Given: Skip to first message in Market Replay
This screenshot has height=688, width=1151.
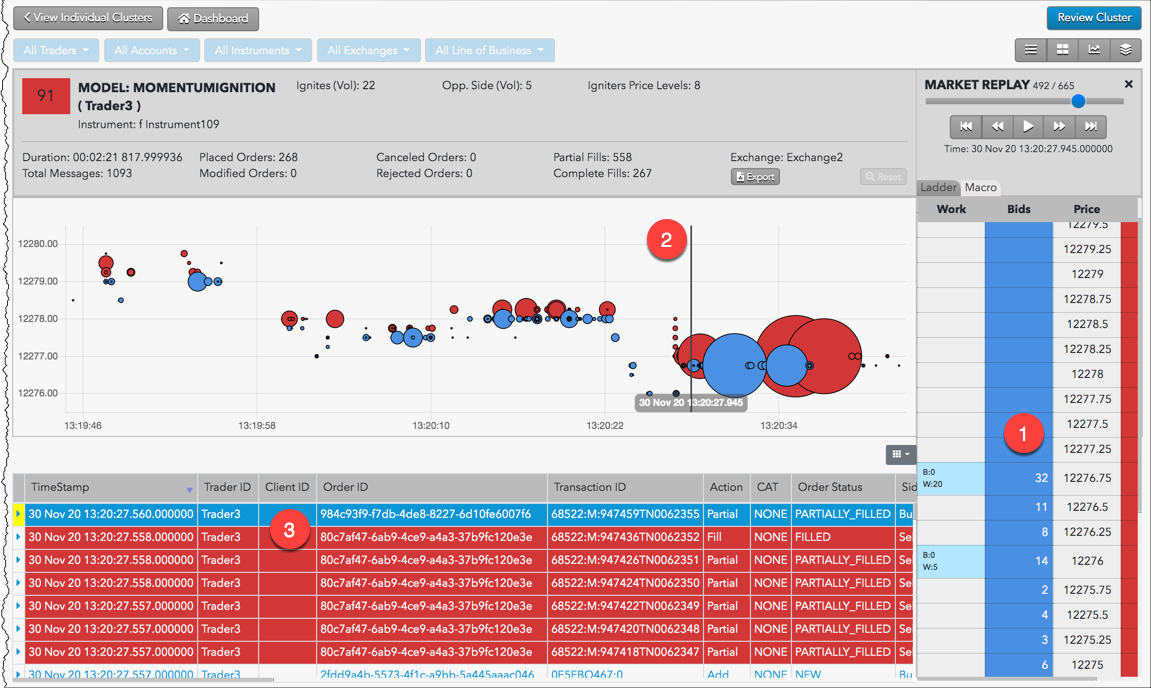Looking at the screenshot, I should coord(966,127).
